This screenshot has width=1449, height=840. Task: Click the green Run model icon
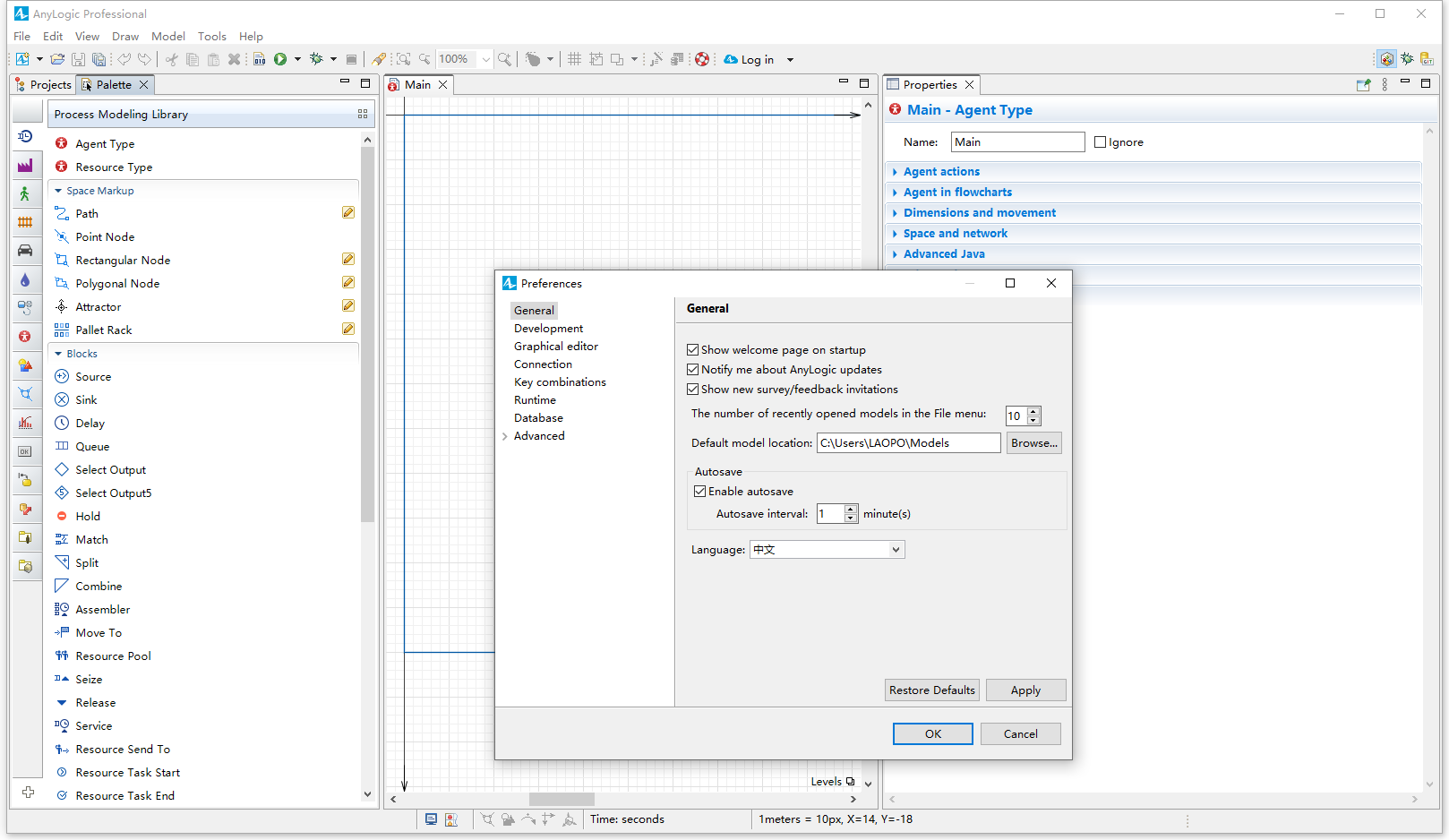click(280, 59)
